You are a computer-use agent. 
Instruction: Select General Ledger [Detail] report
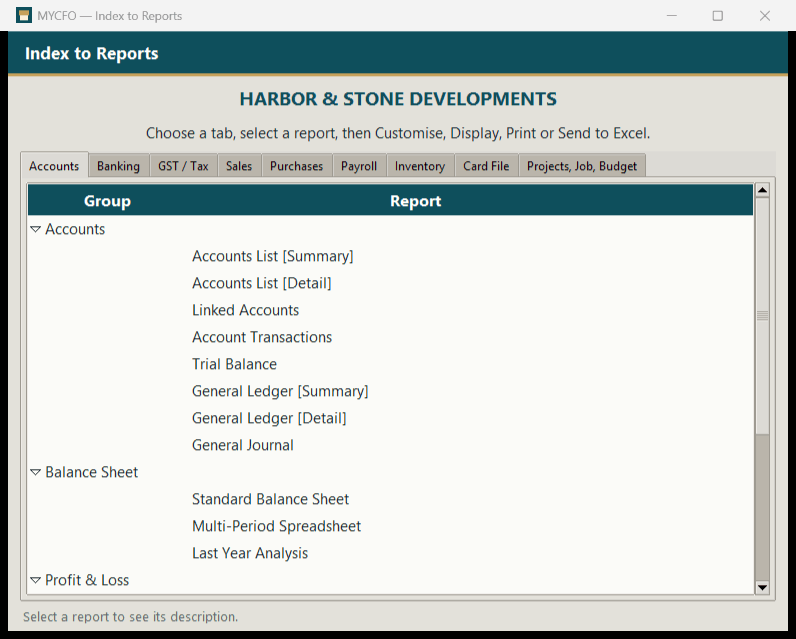[269, 418]
